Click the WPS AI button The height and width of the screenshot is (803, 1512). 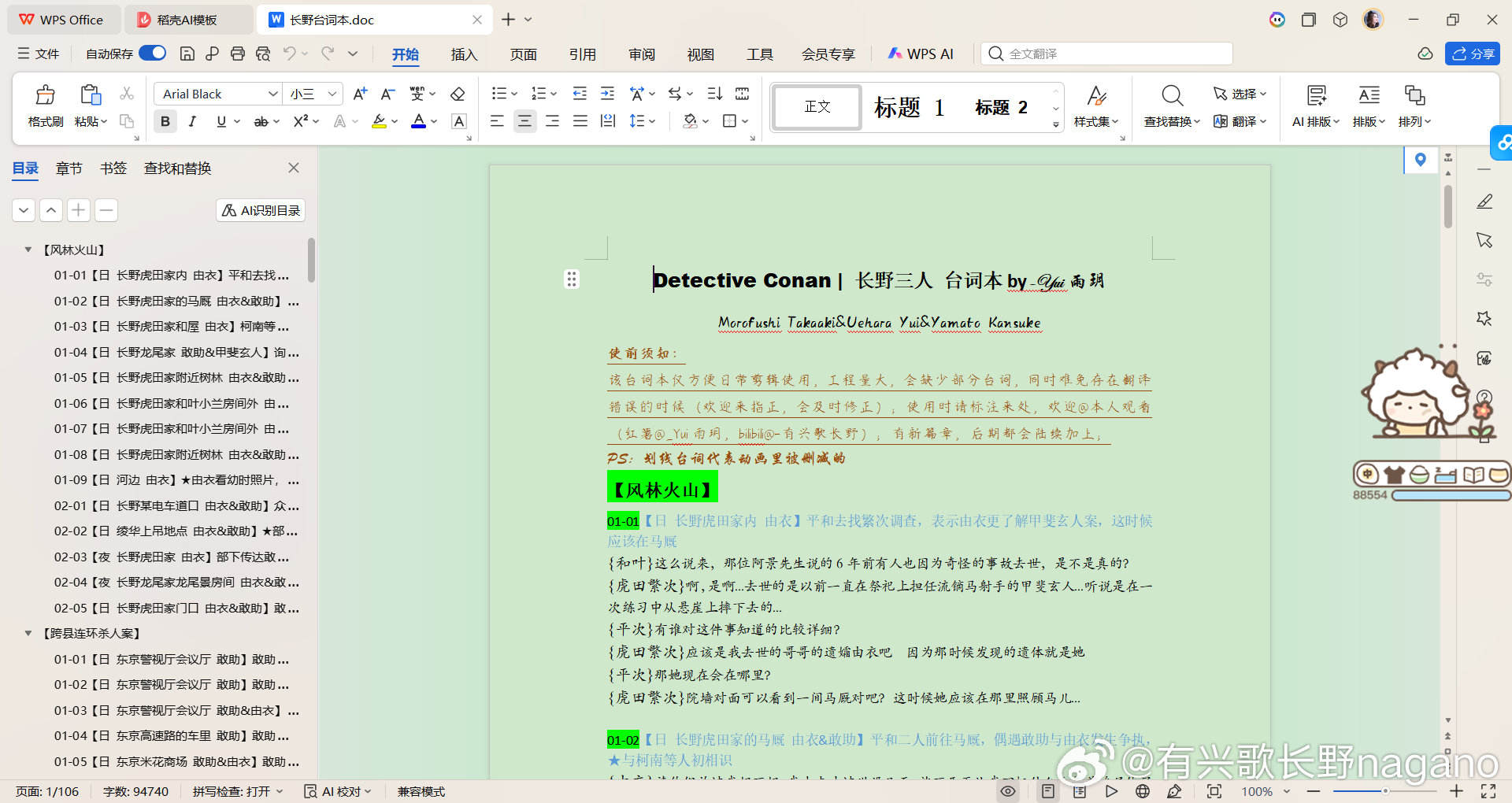(x=920, y=54)
